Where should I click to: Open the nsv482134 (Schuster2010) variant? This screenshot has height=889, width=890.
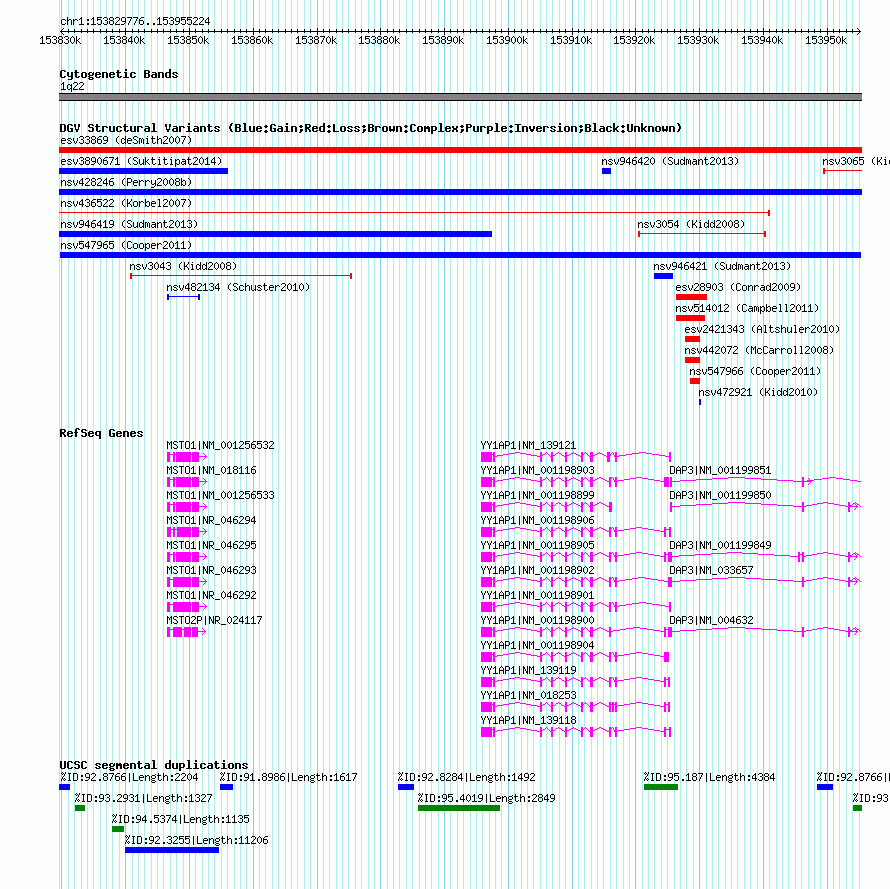coord(238,287)
